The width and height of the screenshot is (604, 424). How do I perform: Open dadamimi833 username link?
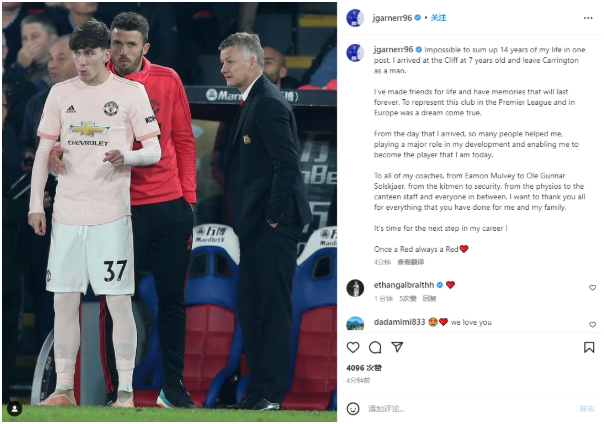[x=399, y=322]
